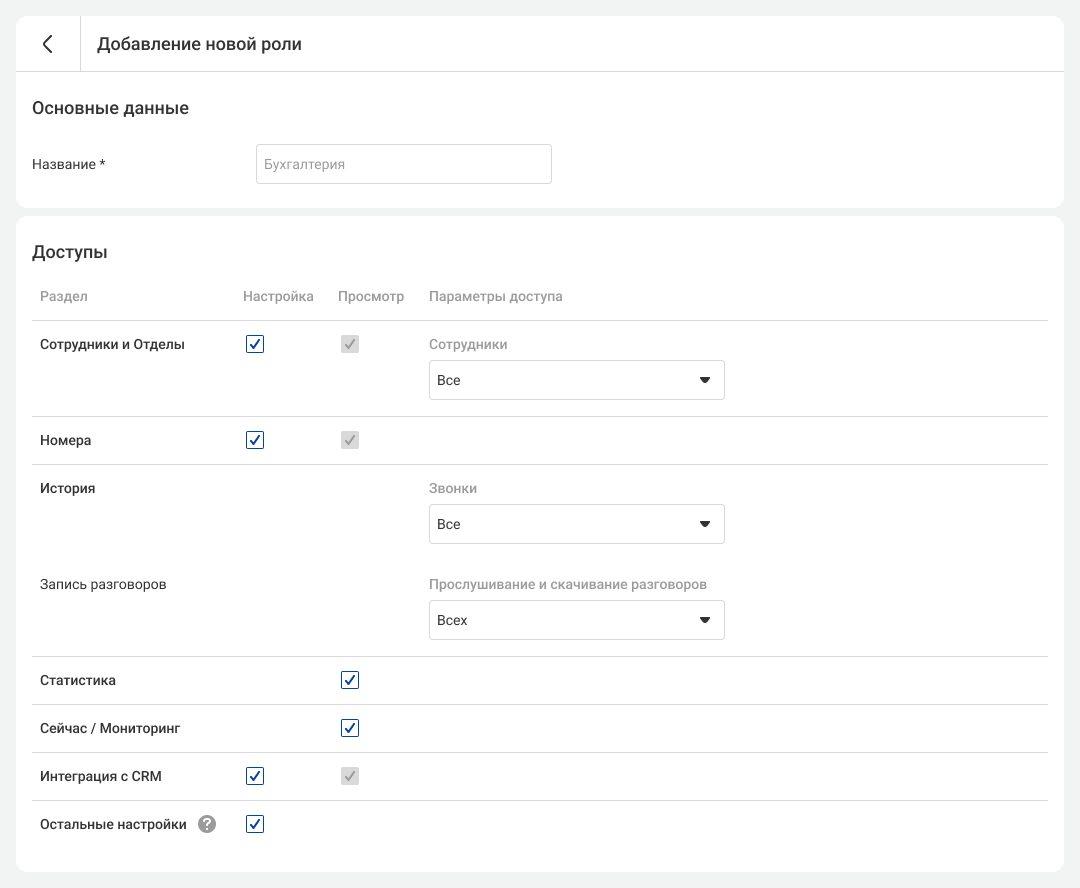The height and width of the screenshot is (888, 1080).
Task: Toggle Настройка checkbox for Номера
Action: click(255, 440)
